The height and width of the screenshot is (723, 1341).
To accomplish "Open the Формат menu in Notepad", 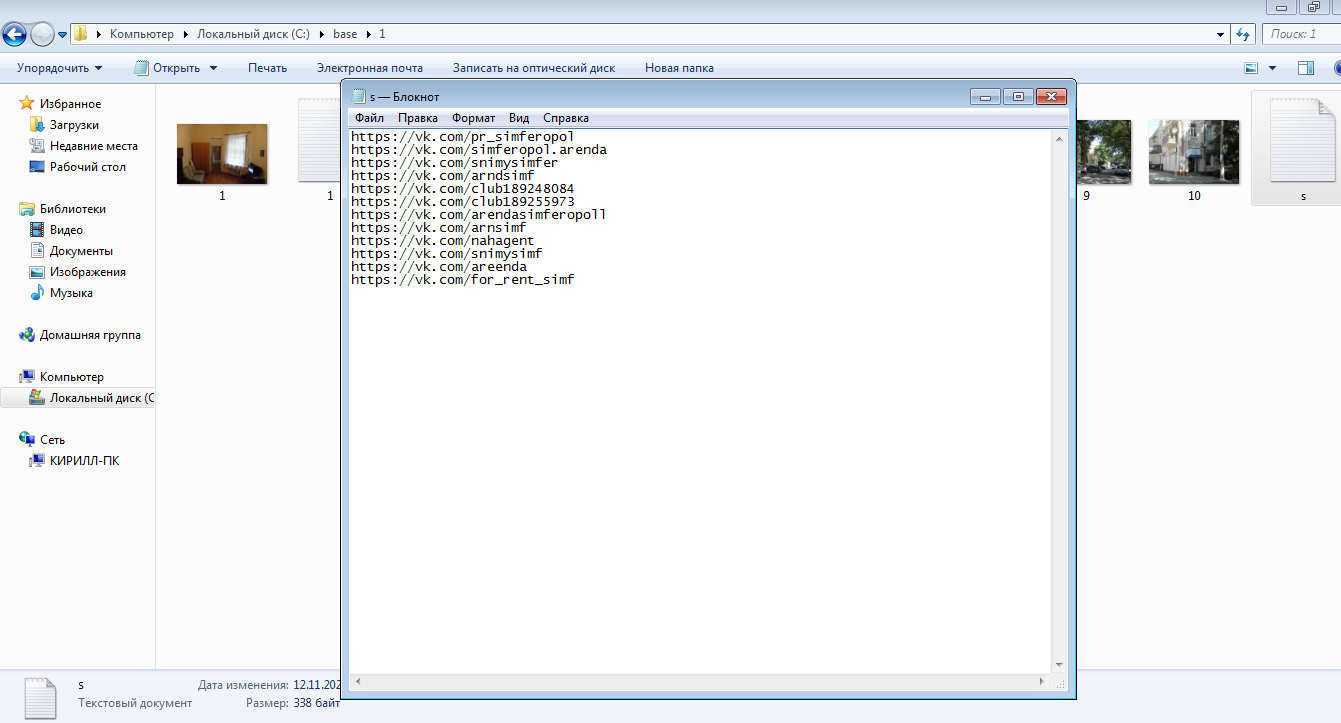I will (x=473, y=118).
